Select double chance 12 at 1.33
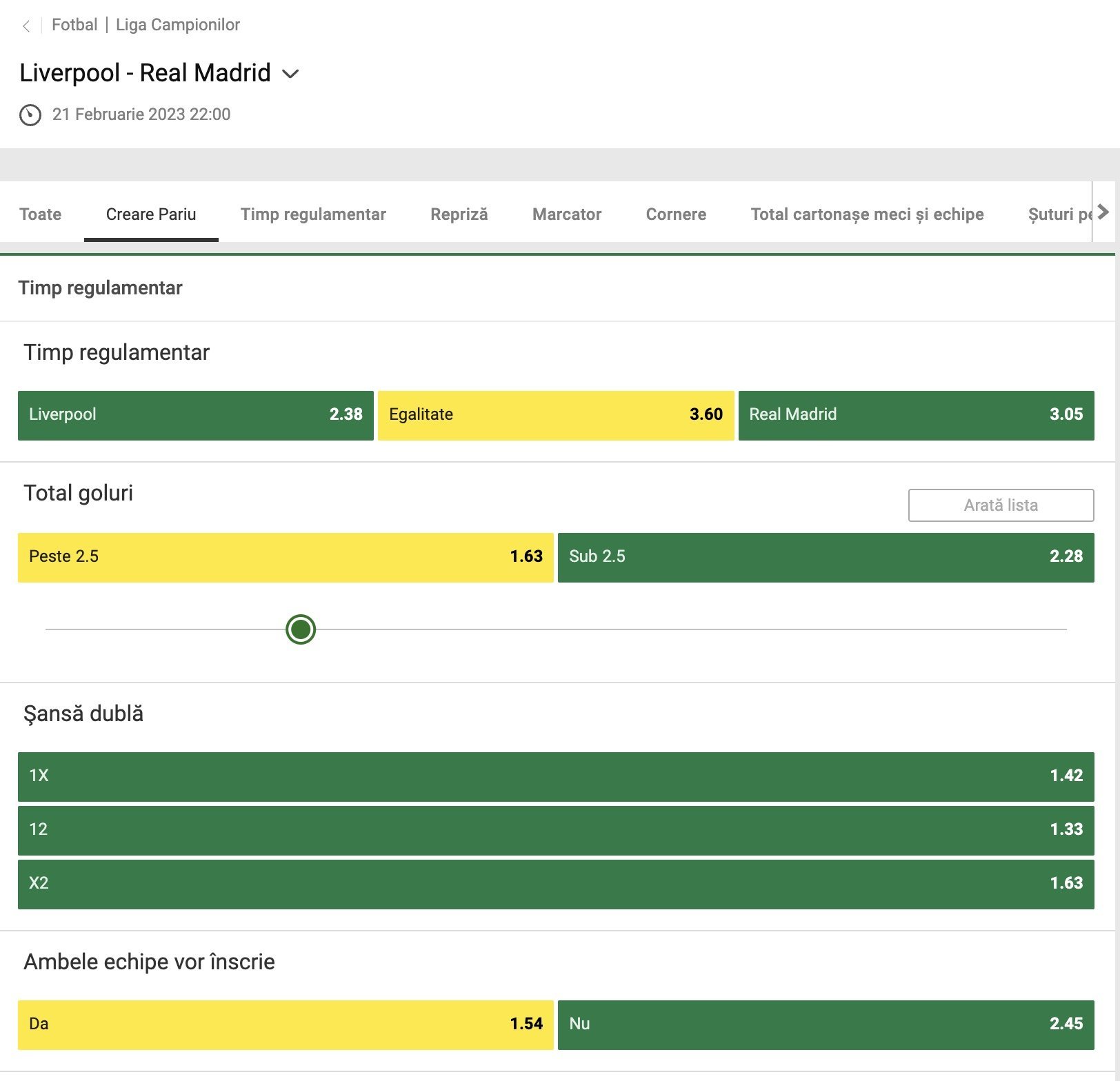1120x1081 pixels. pos(556,831)
